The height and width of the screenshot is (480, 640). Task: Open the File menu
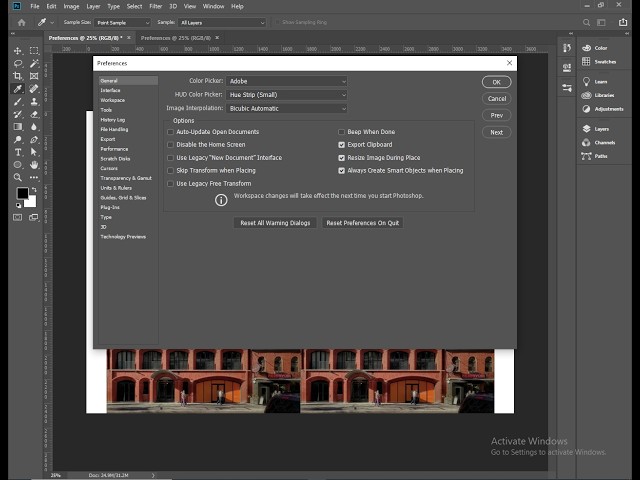tap(35, 6)
